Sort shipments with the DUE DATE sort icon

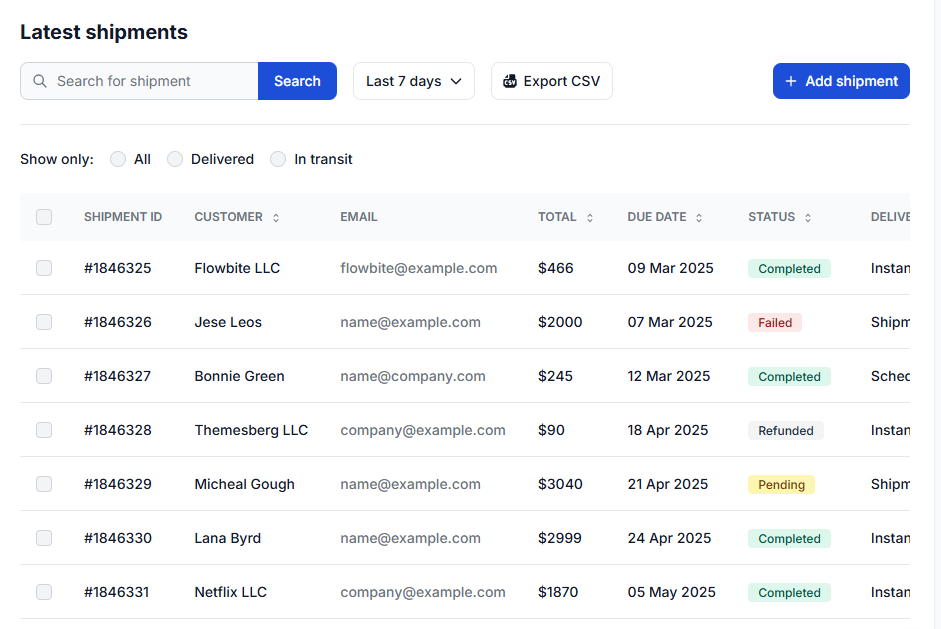pyautogui.click(x=698, y=217)
